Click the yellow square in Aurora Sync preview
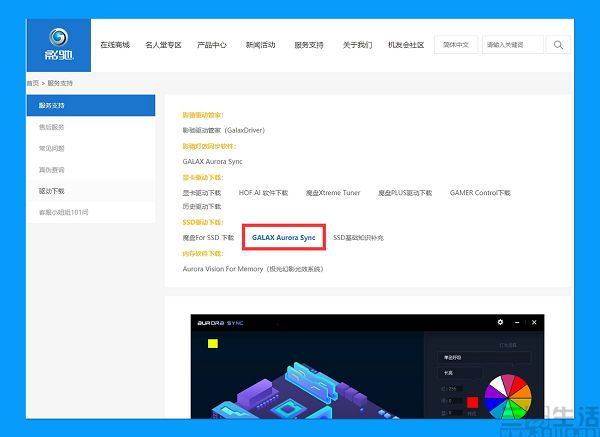Image resolution: width=600 pixels, height=437 pixels. pyautogui.click(x=212, y=344)
